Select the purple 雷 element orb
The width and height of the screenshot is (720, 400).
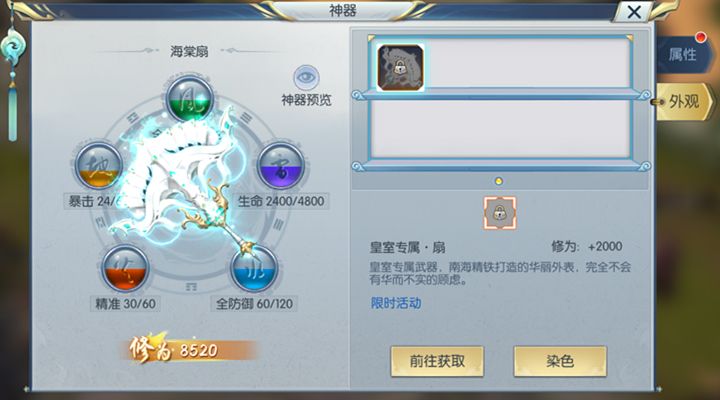(x=281, y=166)
